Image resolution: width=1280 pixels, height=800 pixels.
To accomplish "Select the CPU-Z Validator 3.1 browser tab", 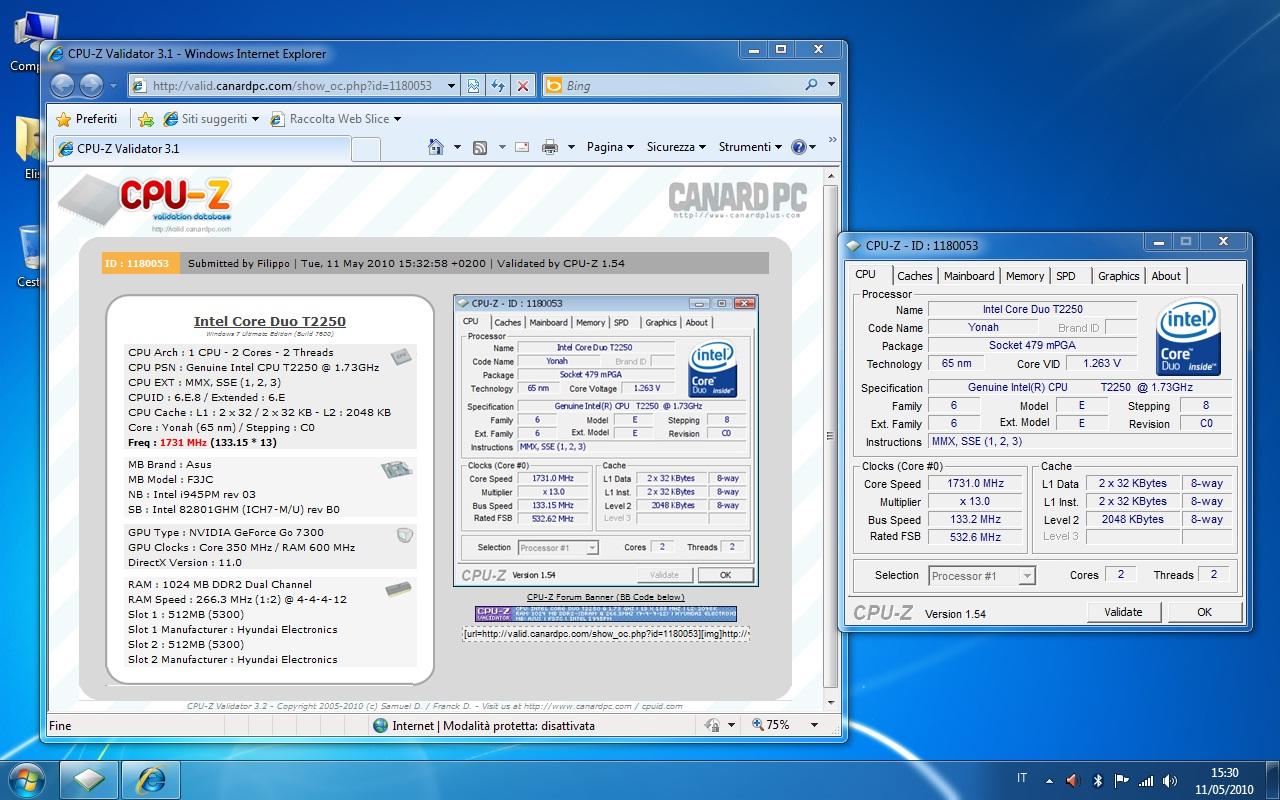I will (201, 149).
